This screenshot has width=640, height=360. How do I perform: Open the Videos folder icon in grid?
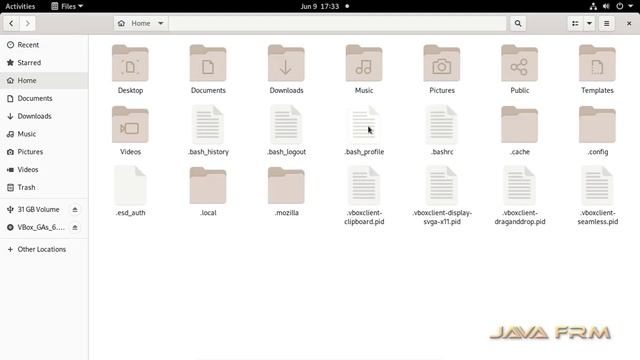point(130,125)
